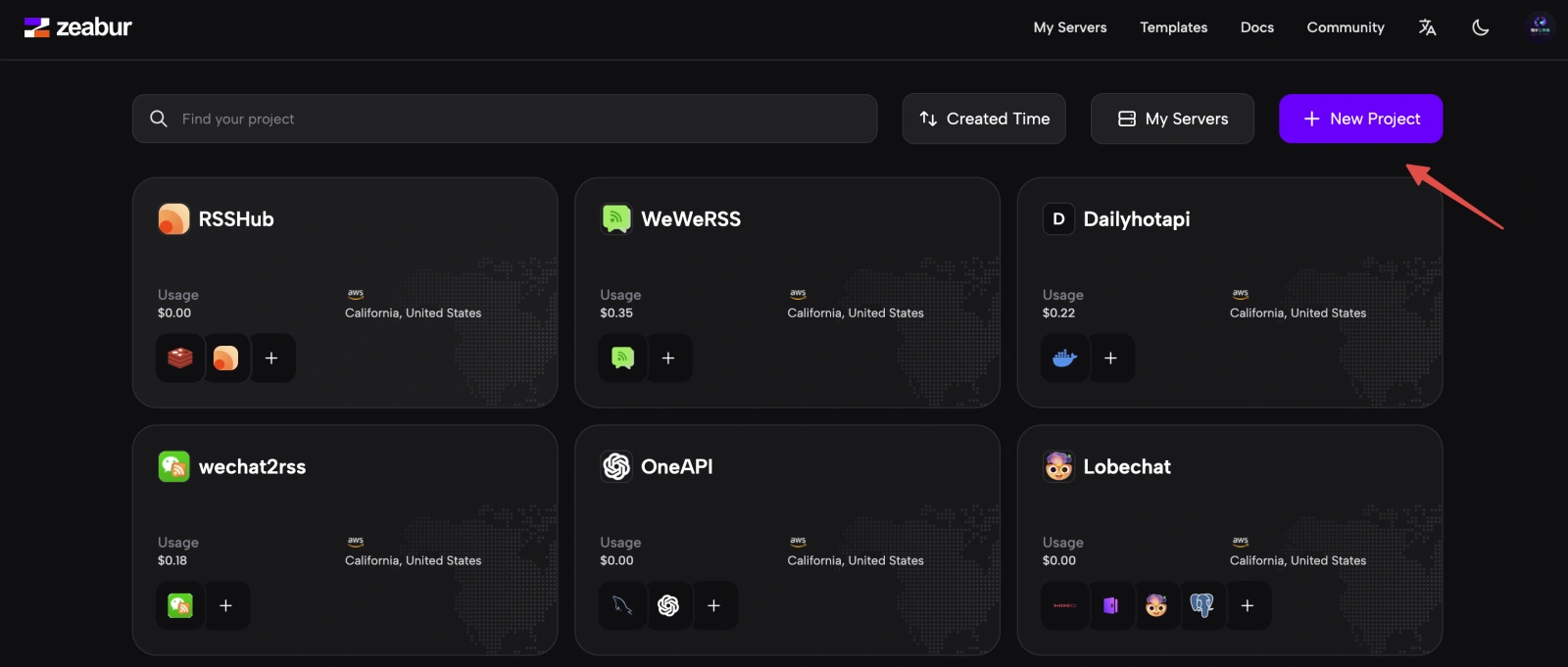
Task: Open Templates in the top navigation
Action: tap(1173, 27)
